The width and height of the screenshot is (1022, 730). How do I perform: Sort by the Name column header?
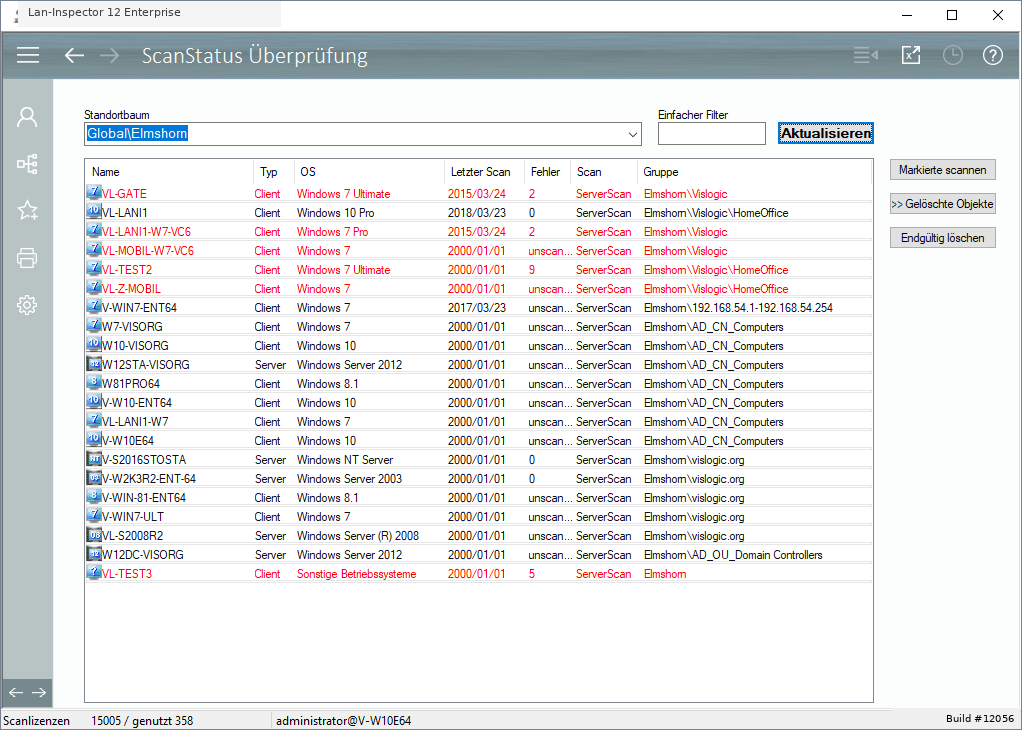[106, 172]
